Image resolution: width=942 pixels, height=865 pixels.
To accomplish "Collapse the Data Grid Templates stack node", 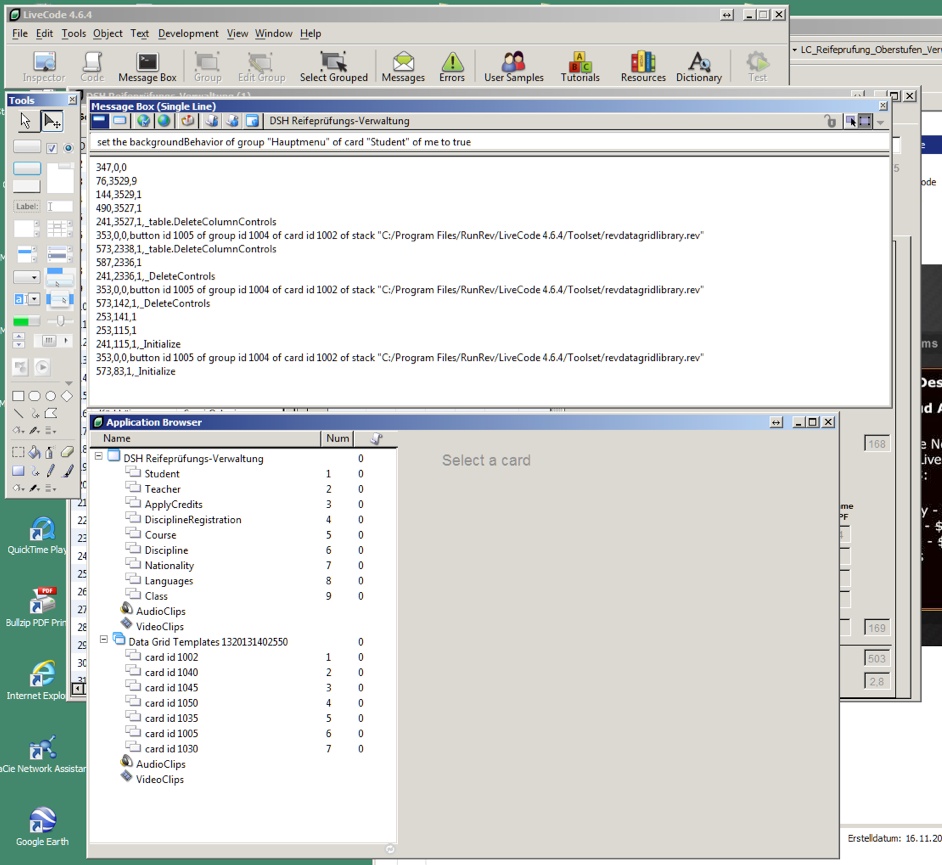I will point(104,641).
